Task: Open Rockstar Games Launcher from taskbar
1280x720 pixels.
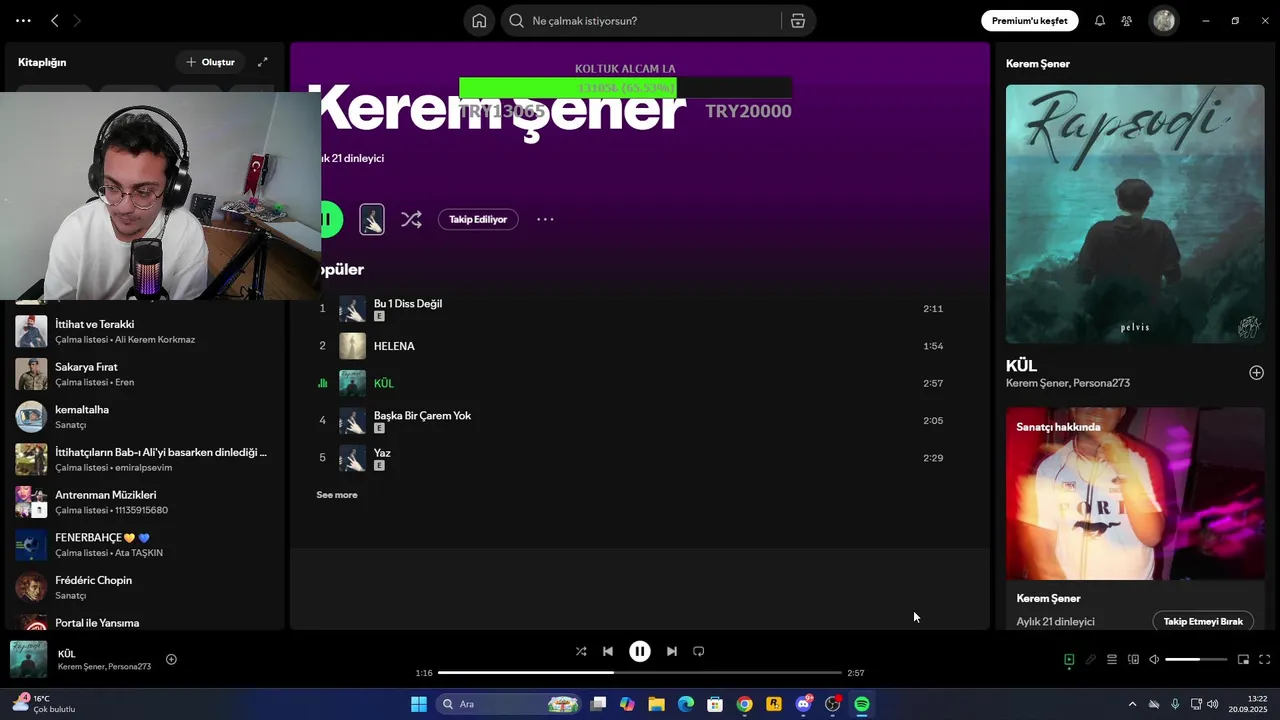Action: pyautogui.click(x=773, y=704)
